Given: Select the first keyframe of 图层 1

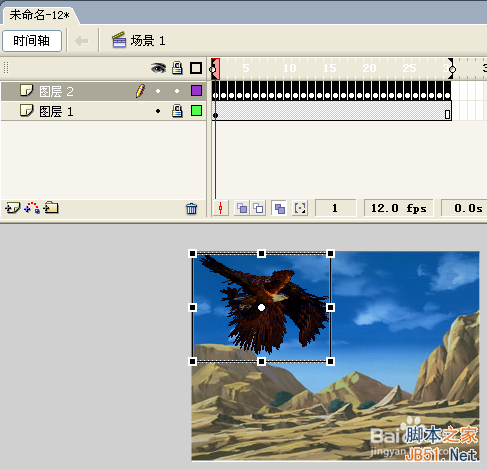Looking at the screenshot, I should (215, 111).
